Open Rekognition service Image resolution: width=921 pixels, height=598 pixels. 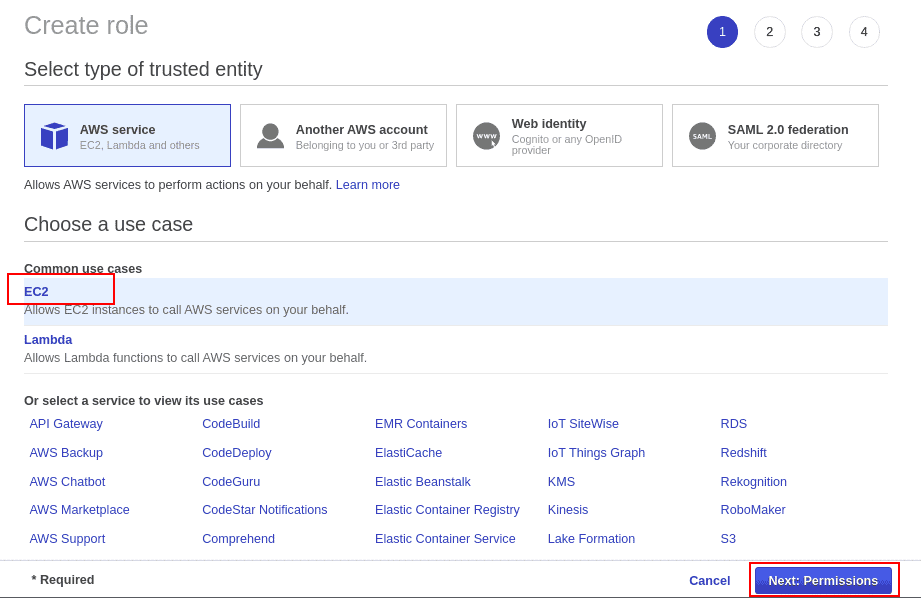coord(754,481)
